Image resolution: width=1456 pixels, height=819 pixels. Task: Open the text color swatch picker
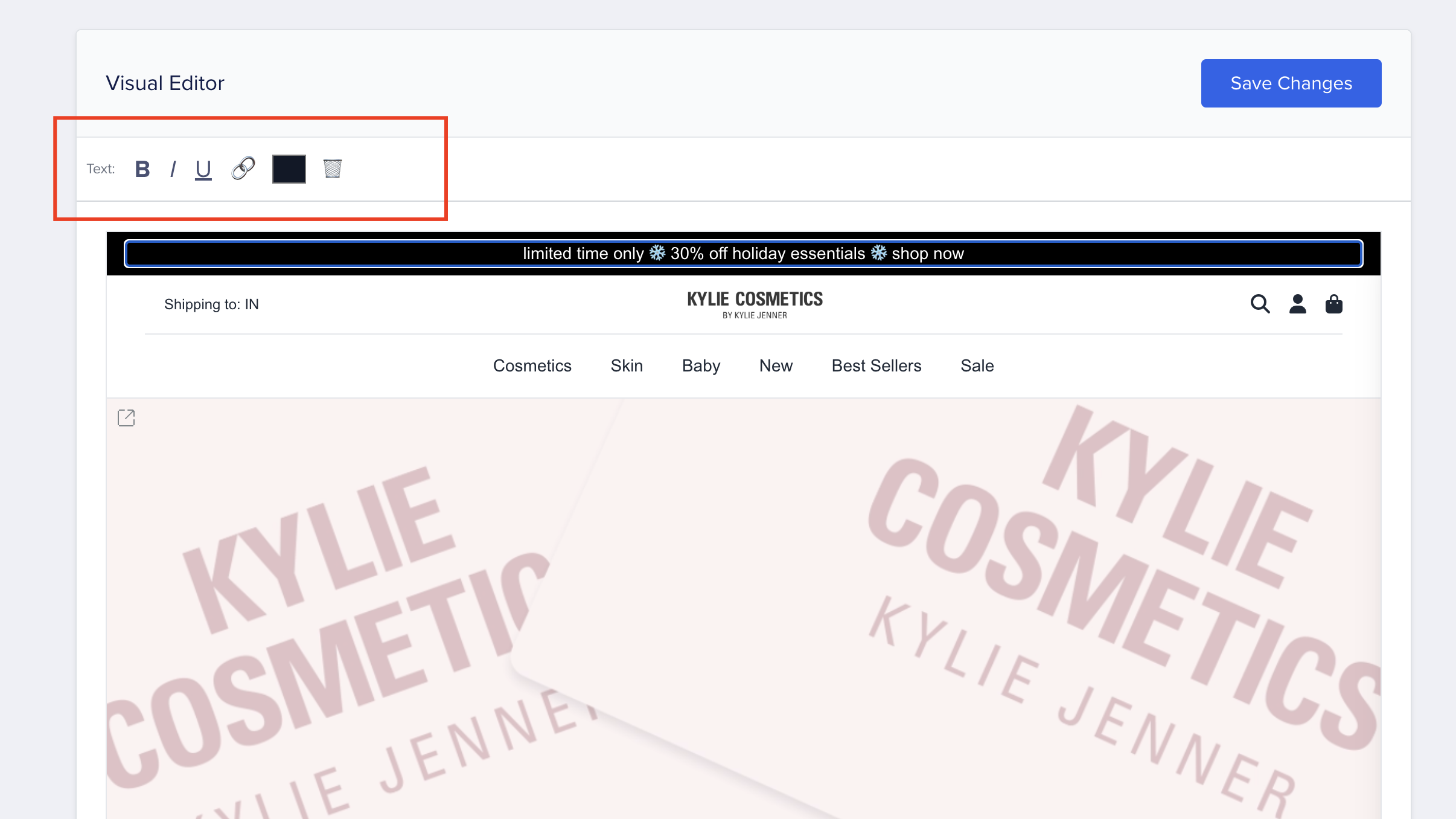(x=289, y=169)
